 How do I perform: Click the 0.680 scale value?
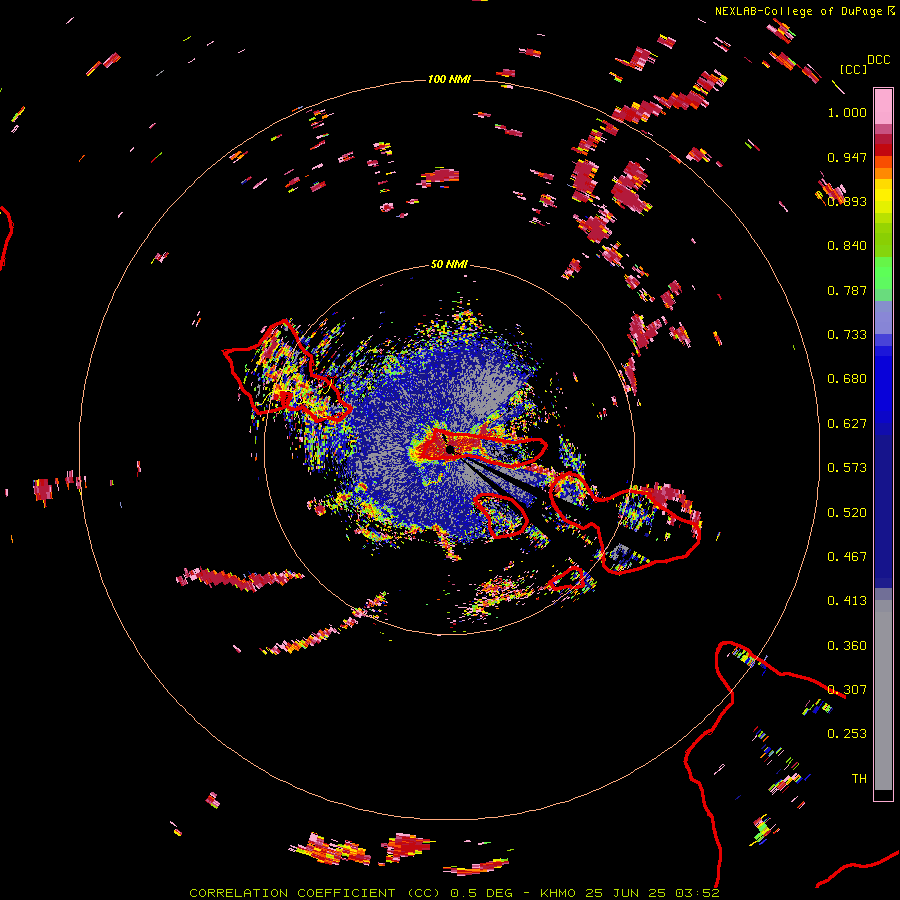click(x=847, y=379)
